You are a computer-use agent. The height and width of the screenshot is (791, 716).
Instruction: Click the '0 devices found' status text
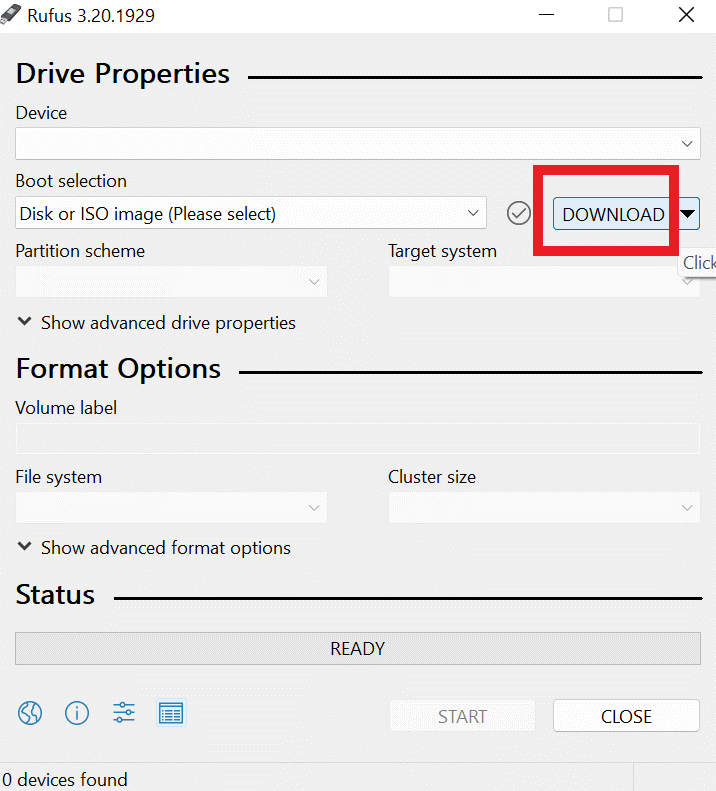point(65,779)
